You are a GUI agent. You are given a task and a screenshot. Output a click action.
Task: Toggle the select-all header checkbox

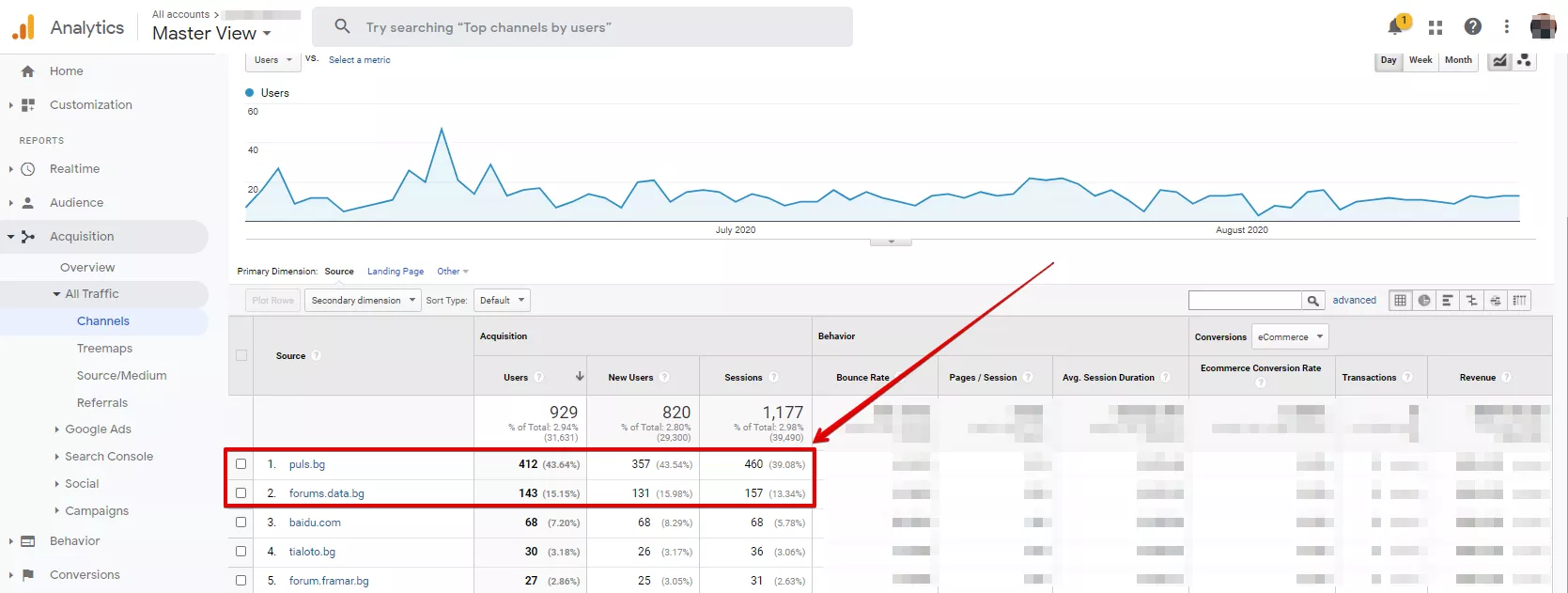tap(241, 355)
